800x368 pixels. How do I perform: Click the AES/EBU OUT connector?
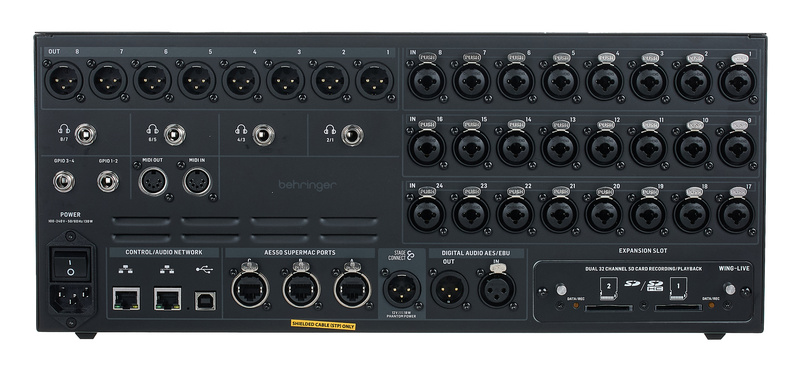(x=449, y=289)
